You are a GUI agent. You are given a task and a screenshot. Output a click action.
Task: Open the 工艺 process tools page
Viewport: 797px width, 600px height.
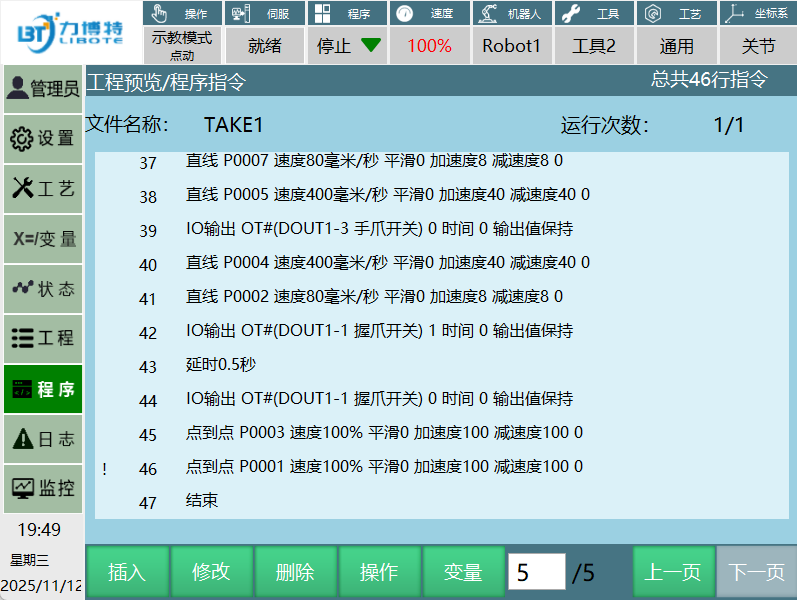42,189
